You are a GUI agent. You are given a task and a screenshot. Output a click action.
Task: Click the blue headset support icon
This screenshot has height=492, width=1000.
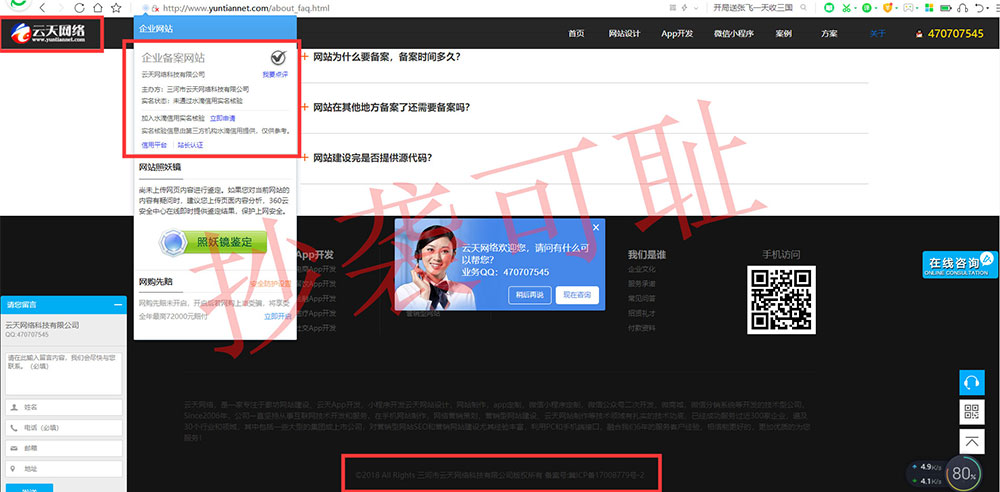[x=972, y=382]
